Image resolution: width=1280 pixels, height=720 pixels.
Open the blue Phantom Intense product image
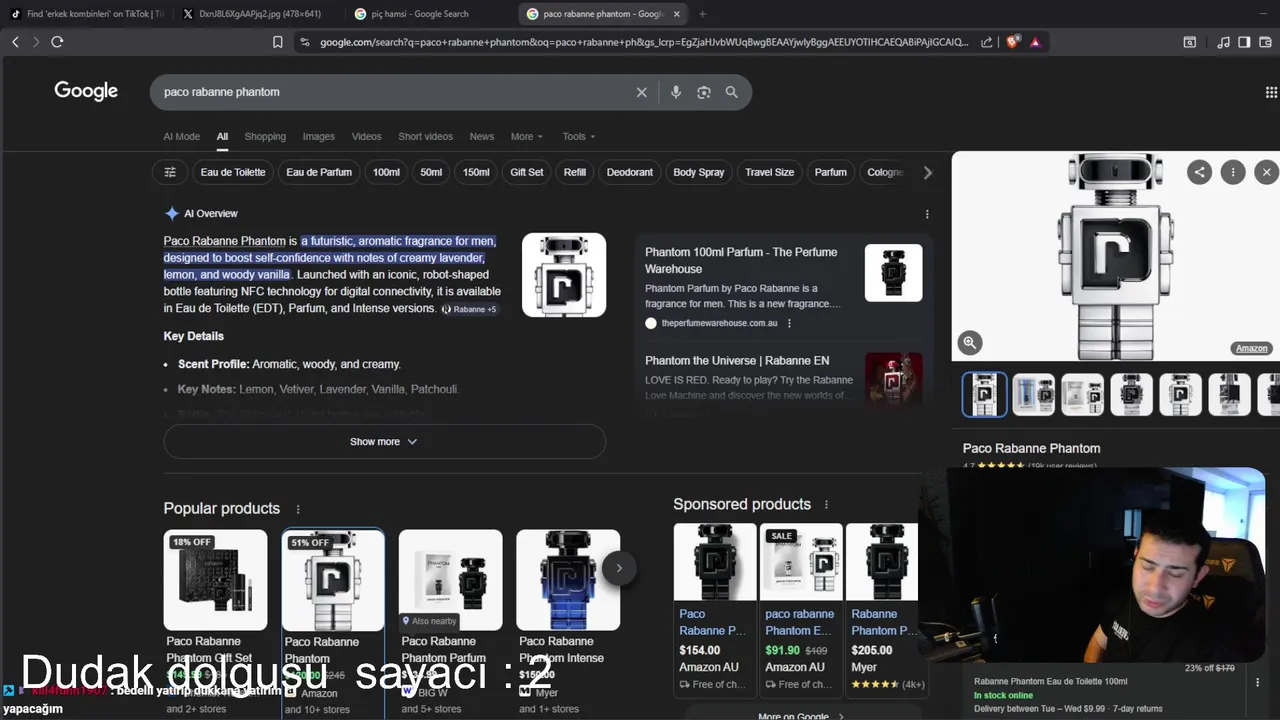(x=568, y=580)
